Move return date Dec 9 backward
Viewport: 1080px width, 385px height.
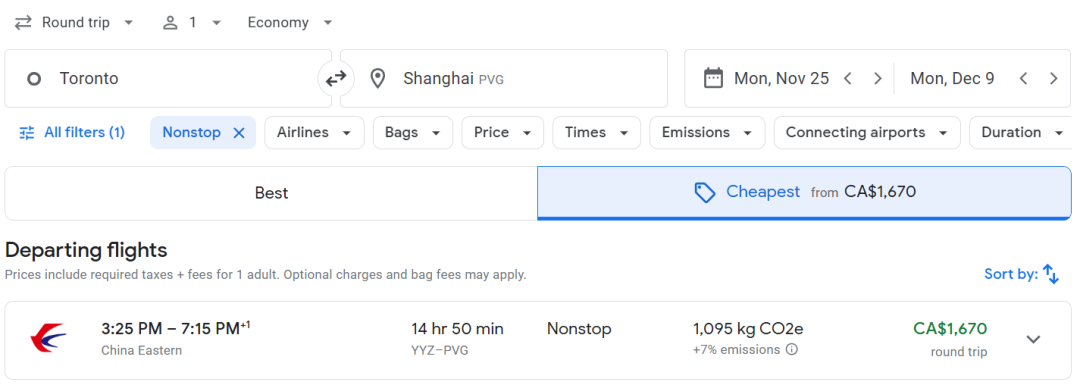tap(1024, 79)
